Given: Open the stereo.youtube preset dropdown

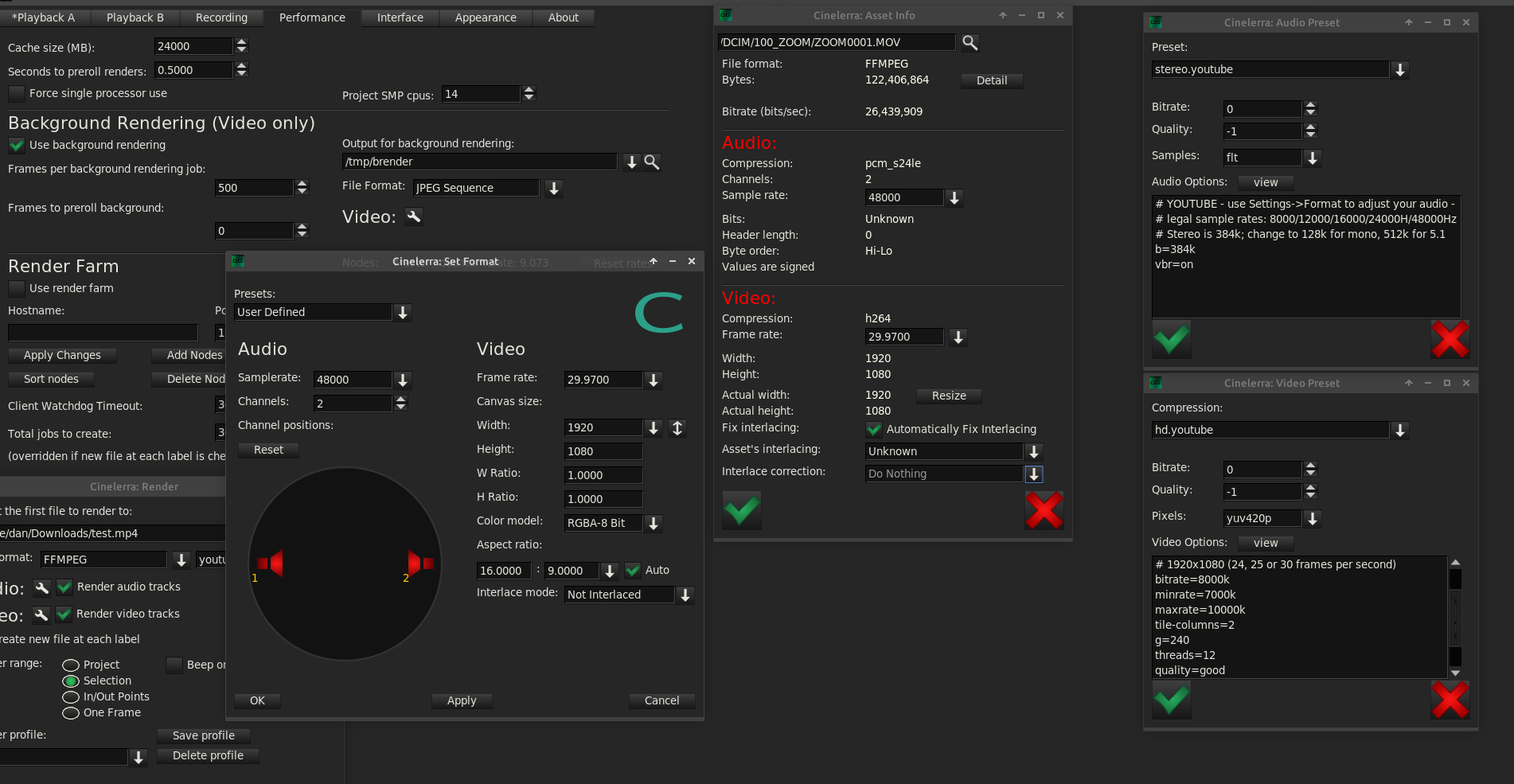Looking at the screenshot, I should coord(1400,70).
